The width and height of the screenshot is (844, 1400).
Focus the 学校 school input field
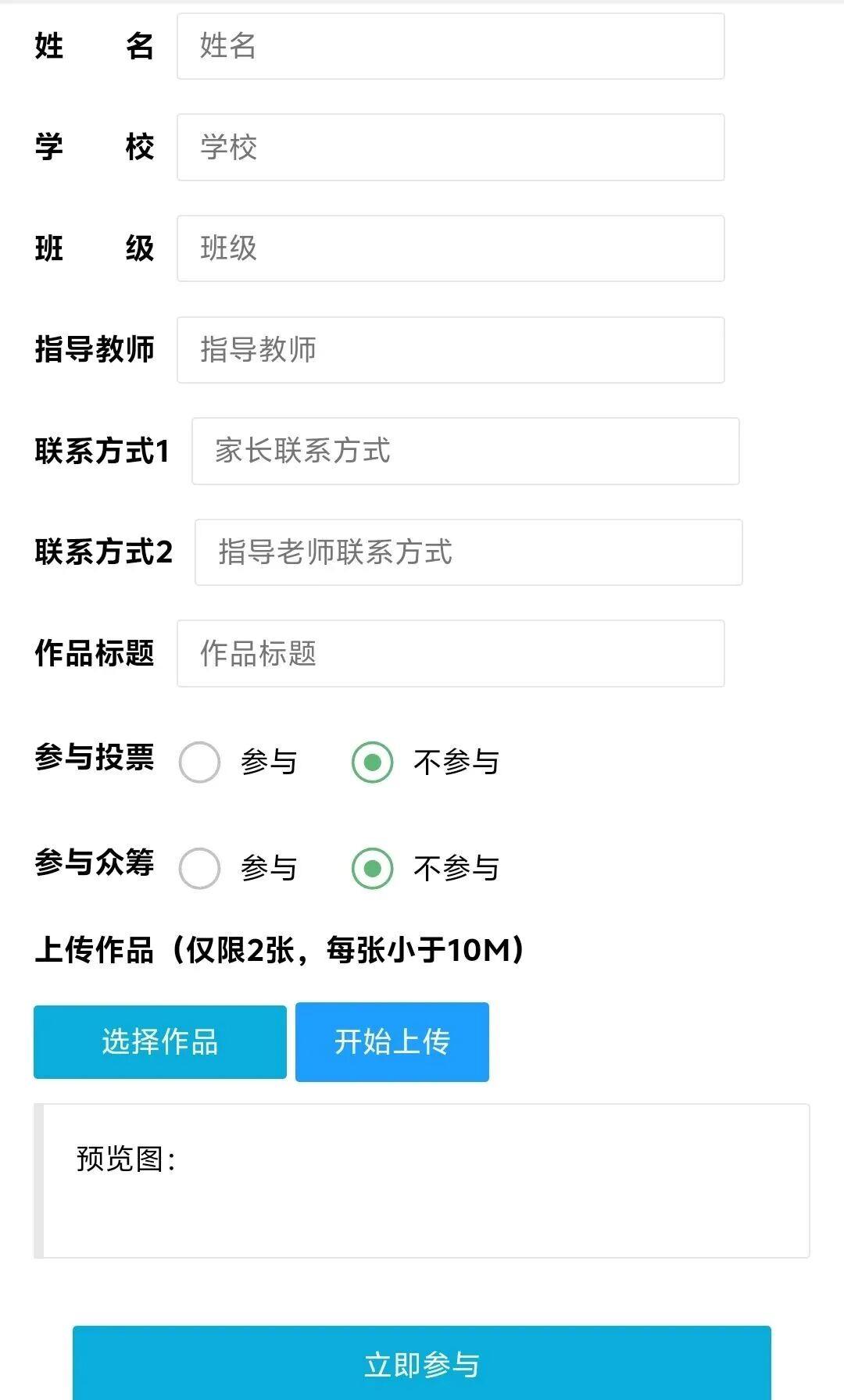(450, 148)
